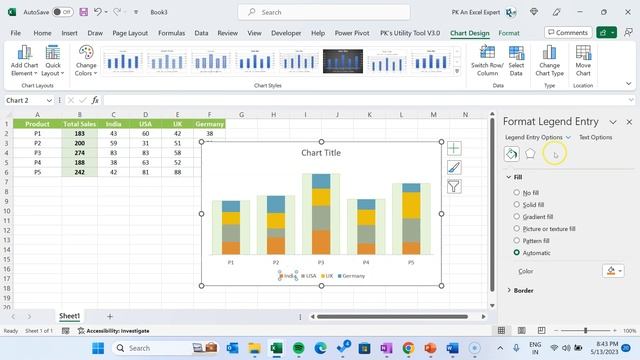Open Excel from the taskbar
The image size is (640, 360).
(276, 348)
